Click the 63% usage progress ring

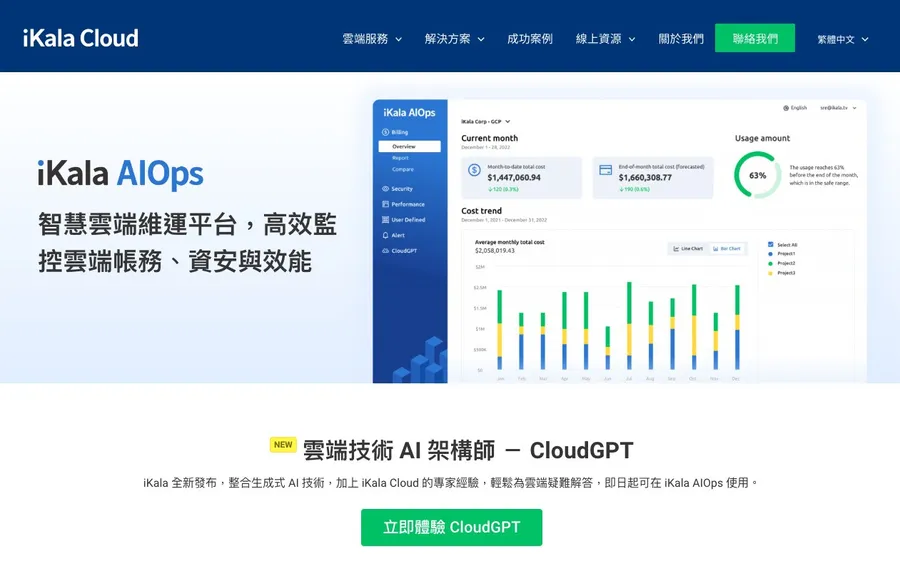(758, 175)
